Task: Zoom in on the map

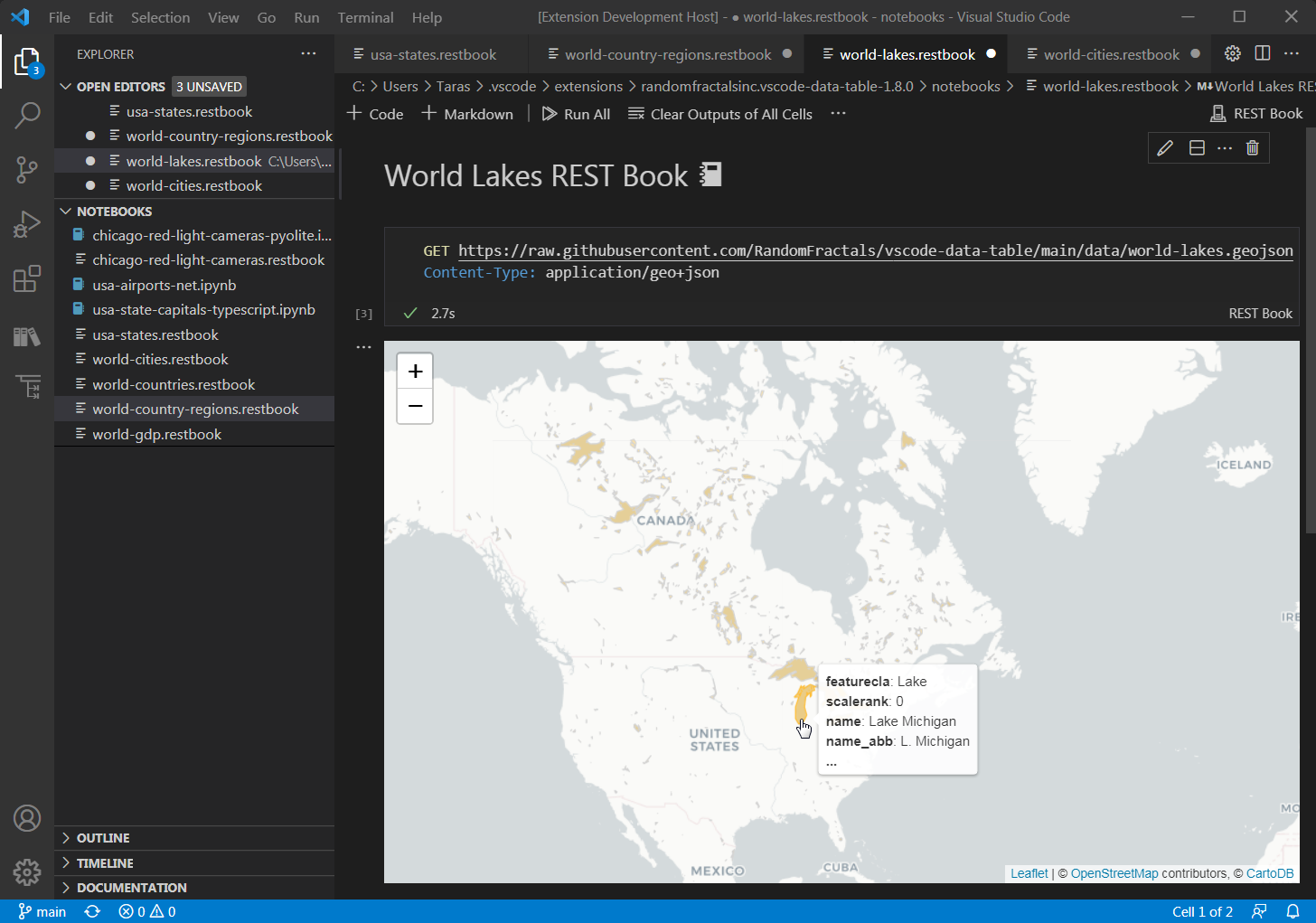Action: (x=415, y=371)
